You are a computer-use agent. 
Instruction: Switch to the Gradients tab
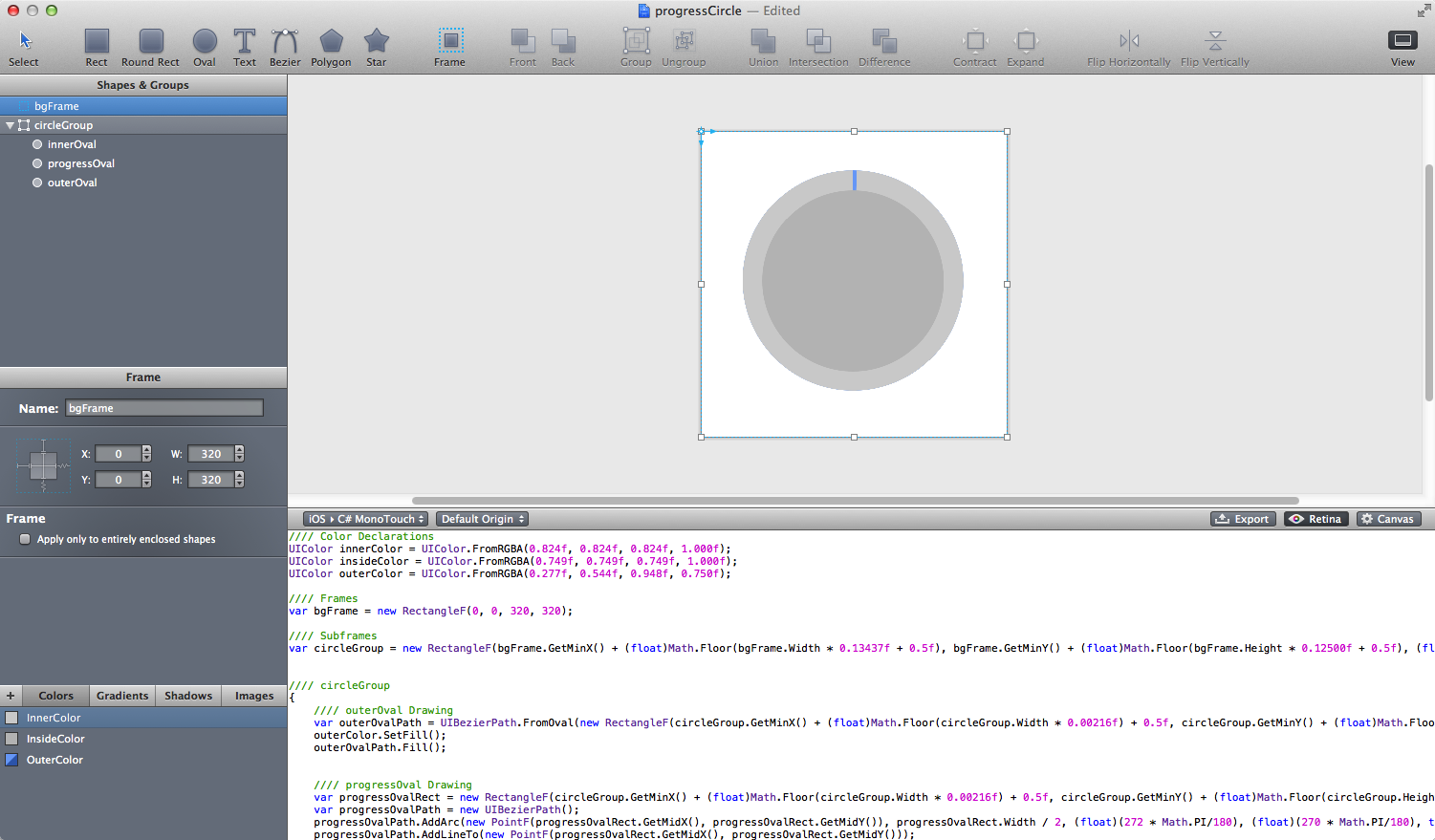pyautogui.click(x=122, y=696)
